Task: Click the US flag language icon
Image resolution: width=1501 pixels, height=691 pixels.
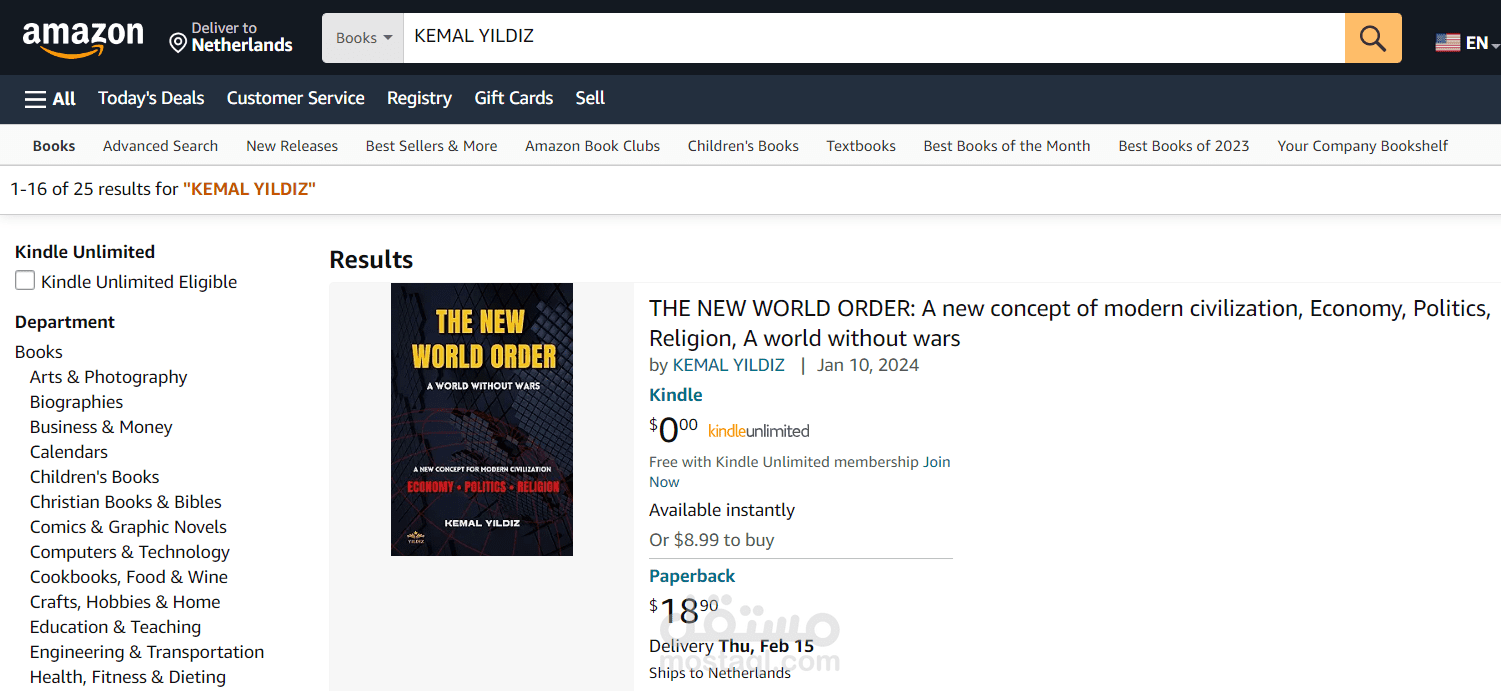Action: [1447, 43]
